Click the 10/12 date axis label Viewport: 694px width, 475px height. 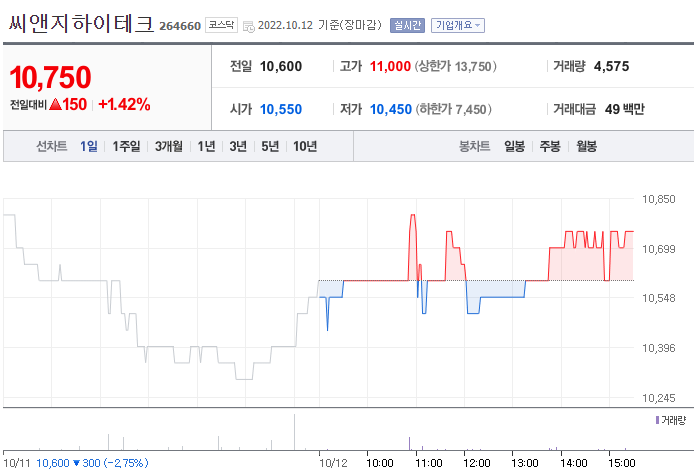click(x=333, y=463)
